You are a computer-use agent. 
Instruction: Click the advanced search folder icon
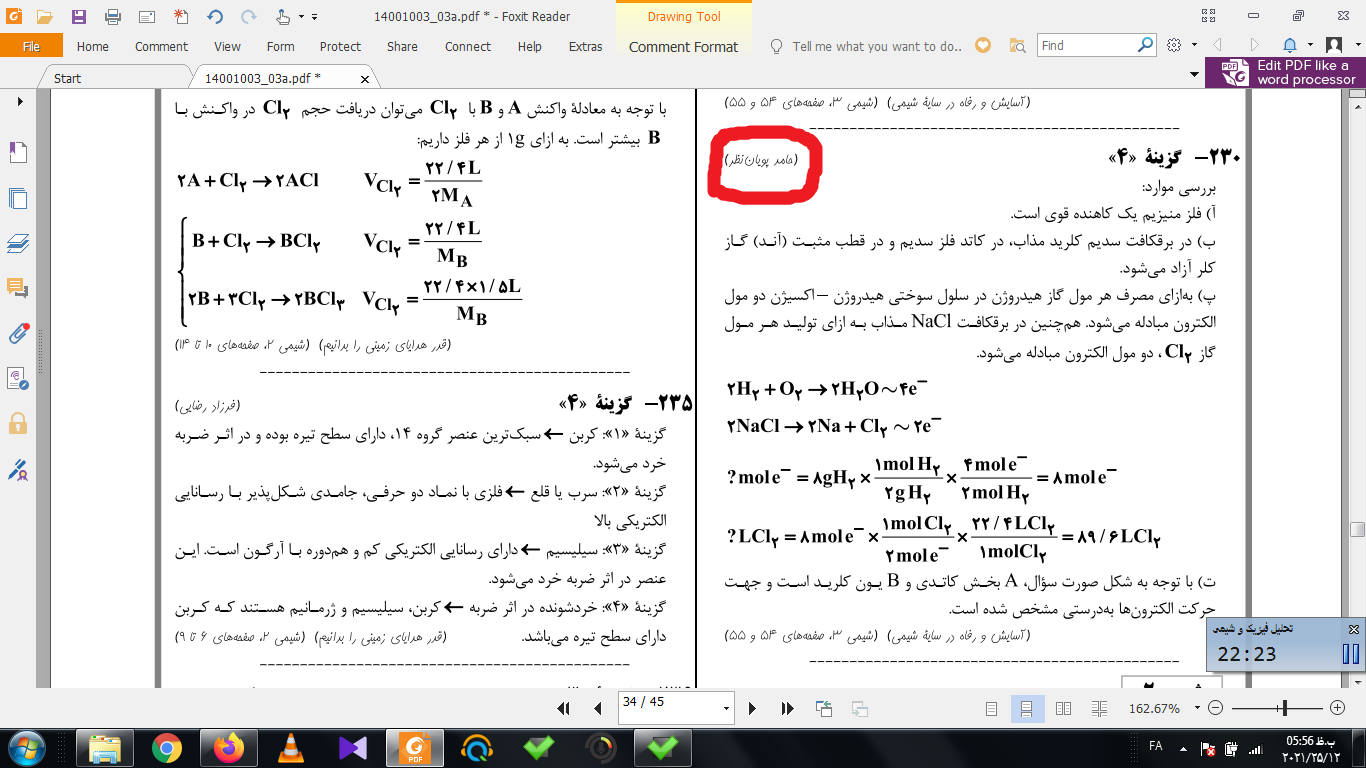click(1018, 46)
